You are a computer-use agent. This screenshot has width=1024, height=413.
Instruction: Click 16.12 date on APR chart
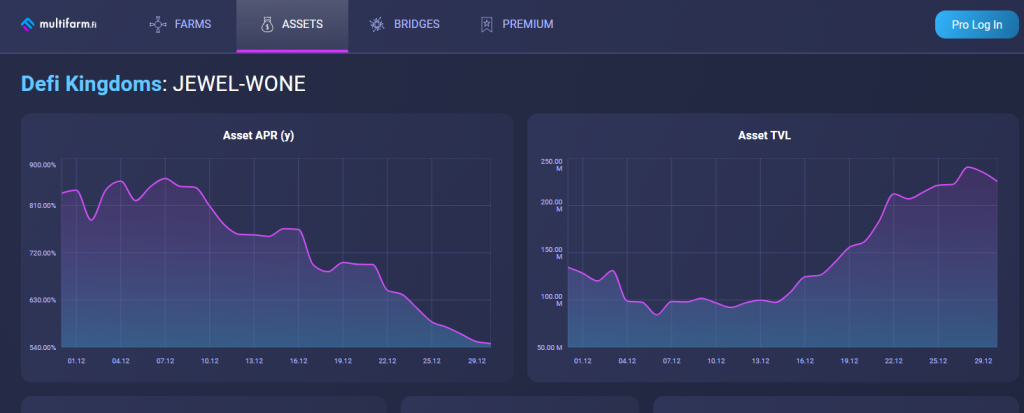tap(298, 361)
